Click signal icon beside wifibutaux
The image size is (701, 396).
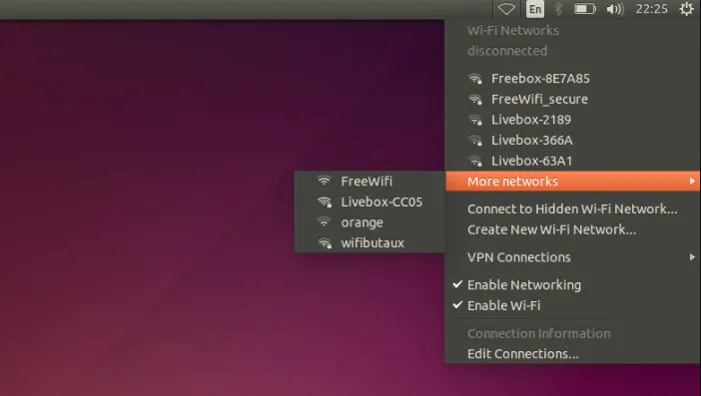click(324, 243)
